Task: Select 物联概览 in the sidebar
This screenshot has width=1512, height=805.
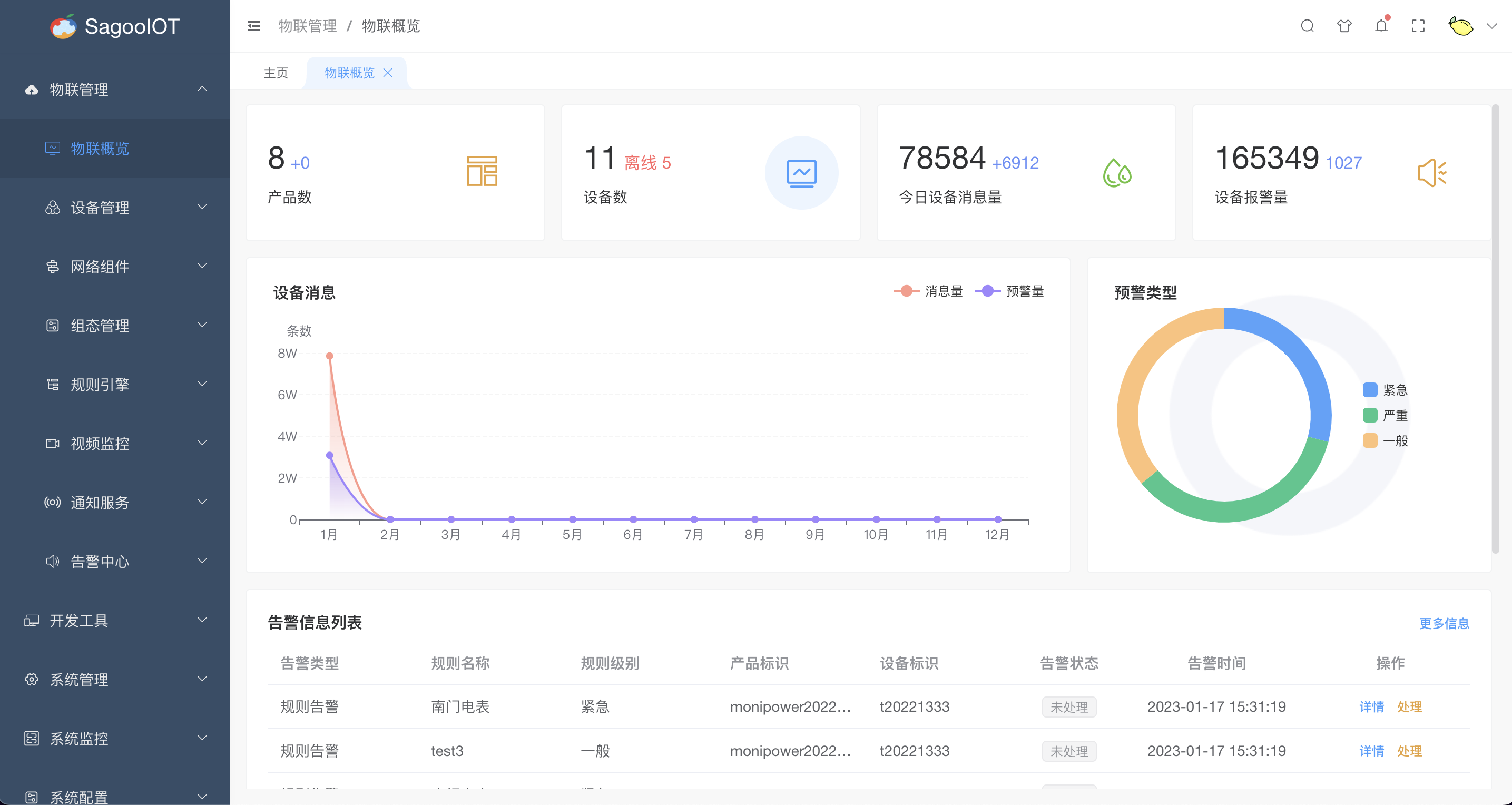Action: point(100,149)
